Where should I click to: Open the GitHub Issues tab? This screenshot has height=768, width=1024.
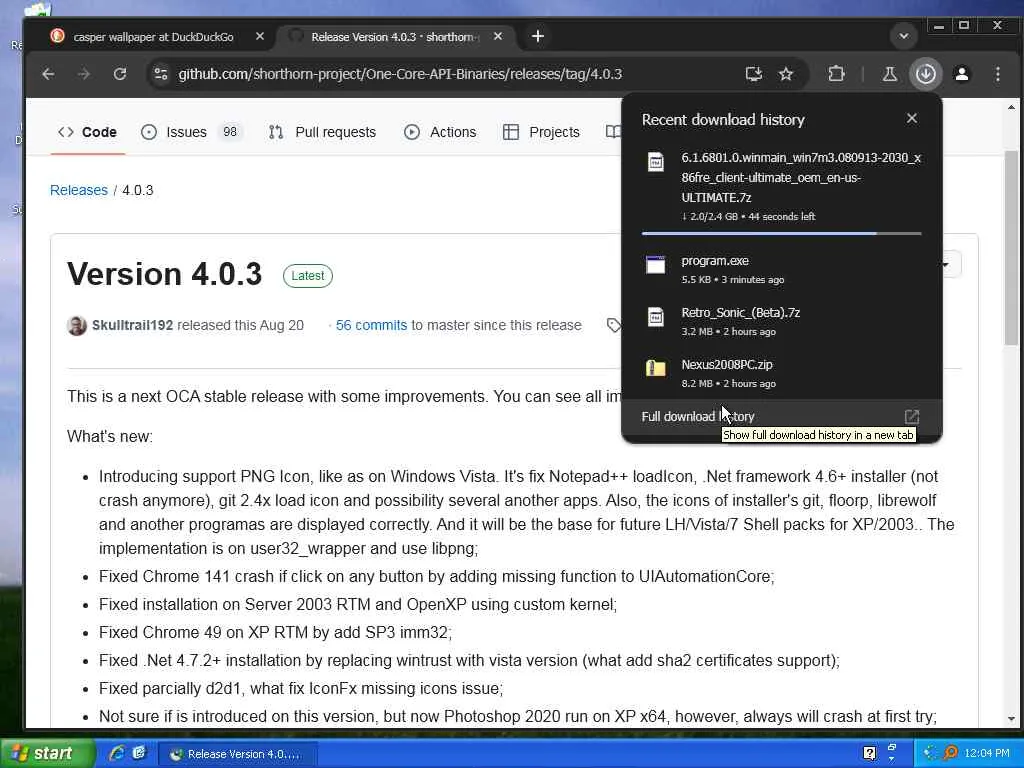[191, 132]
